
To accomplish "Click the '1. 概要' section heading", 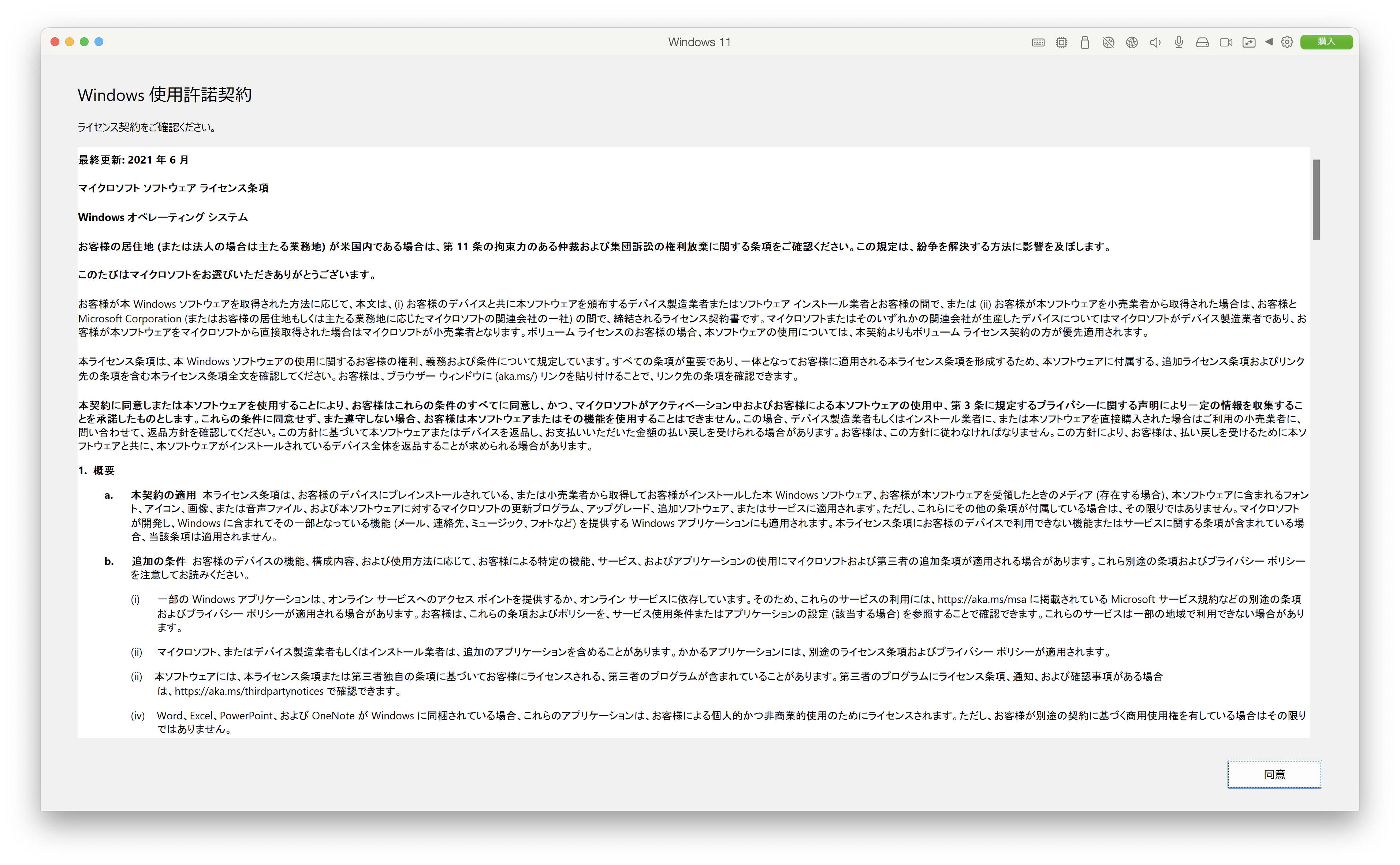I will 96,470.
